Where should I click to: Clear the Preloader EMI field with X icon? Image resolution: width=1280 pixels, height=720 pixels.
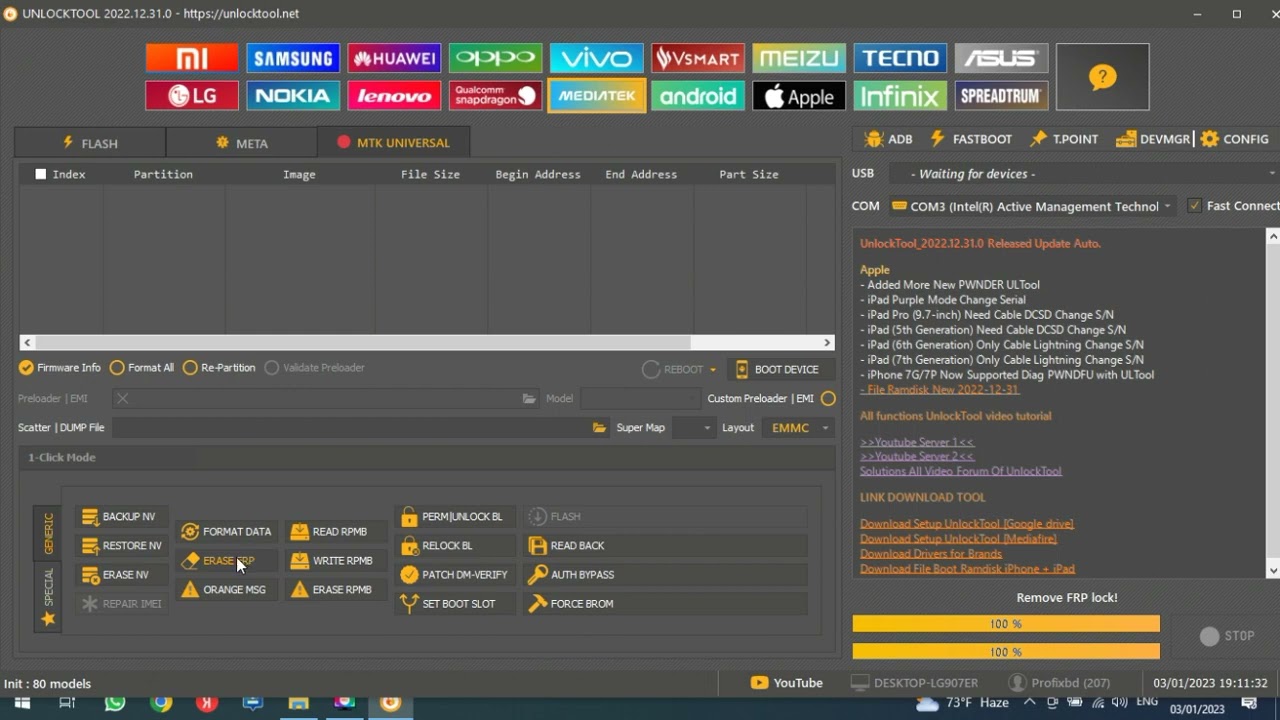[122, 398]
